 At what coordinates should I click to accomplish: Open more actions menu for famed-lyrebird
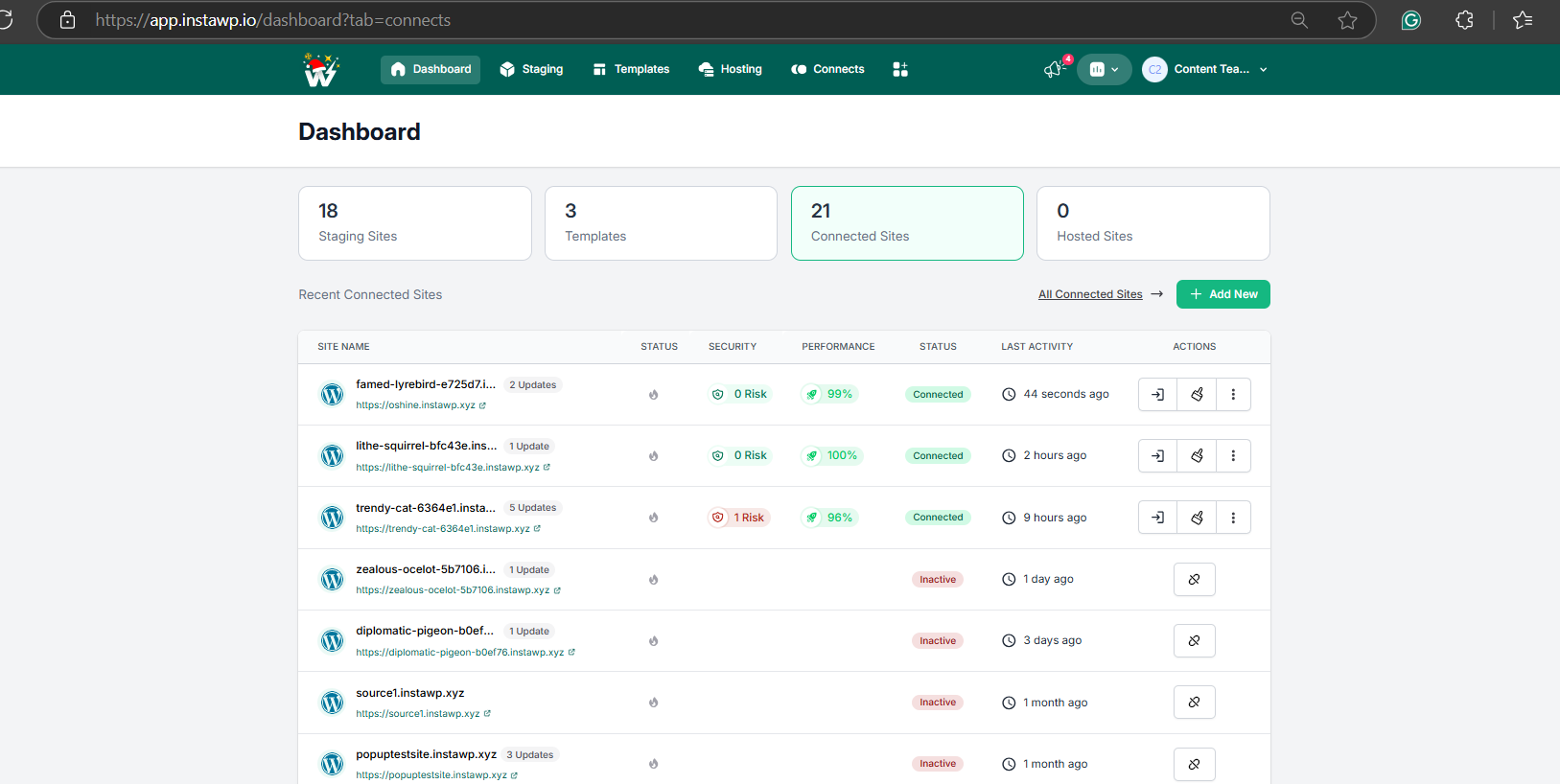coord(1233,394)
